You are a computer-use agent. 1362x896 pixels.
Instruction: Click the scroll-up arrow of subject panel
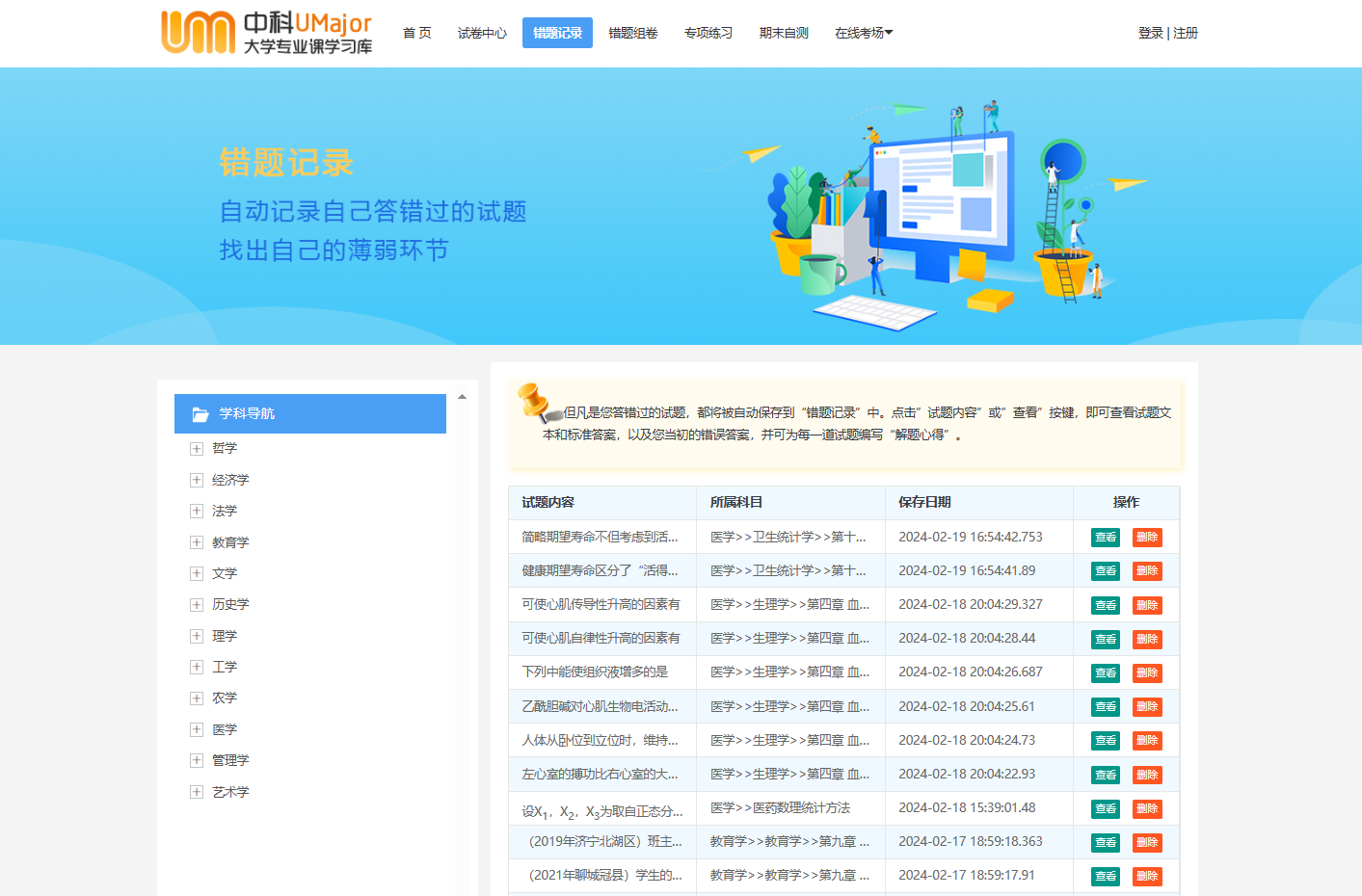(x=463, y=397)
